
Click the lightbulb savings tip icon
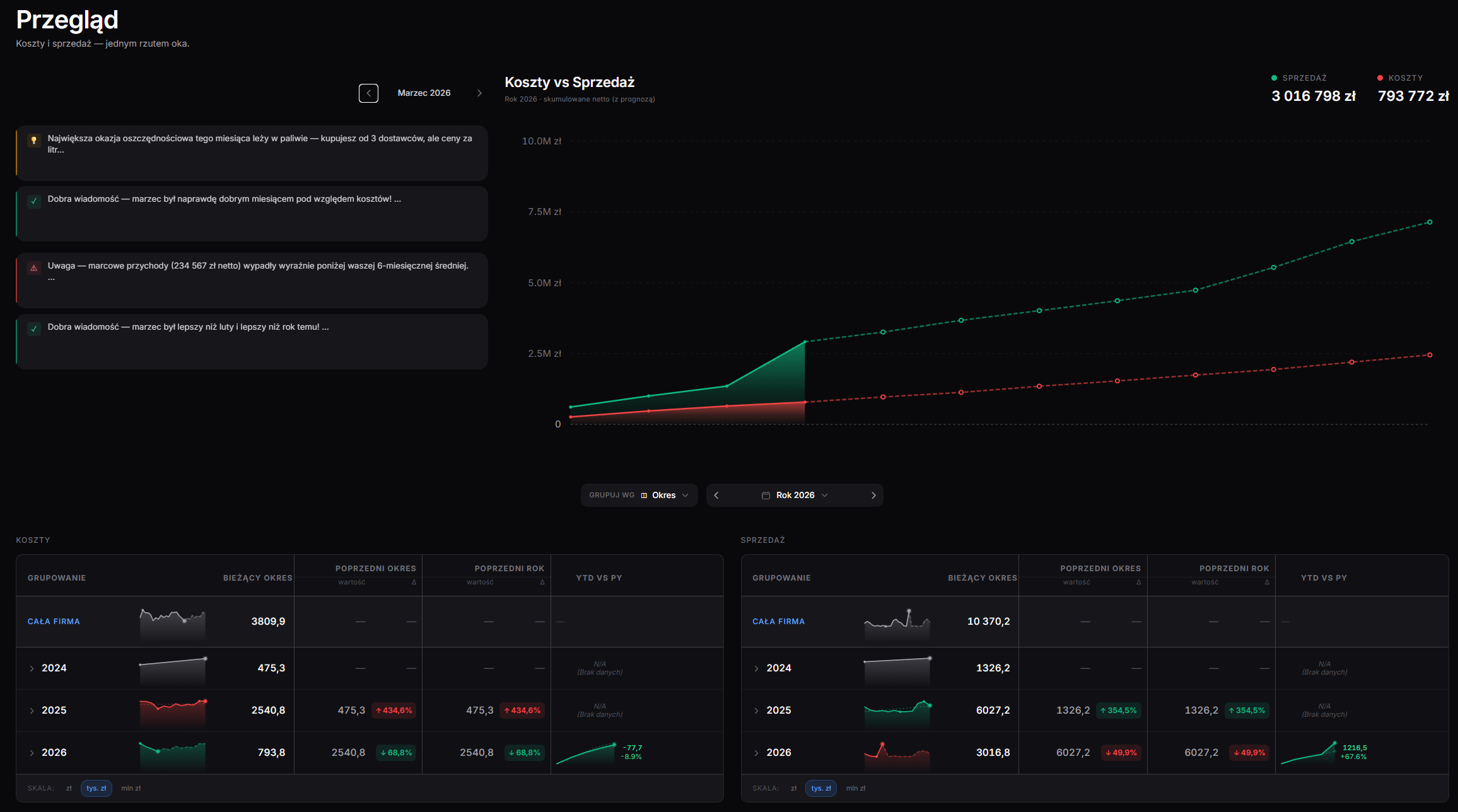click(34, 141)
